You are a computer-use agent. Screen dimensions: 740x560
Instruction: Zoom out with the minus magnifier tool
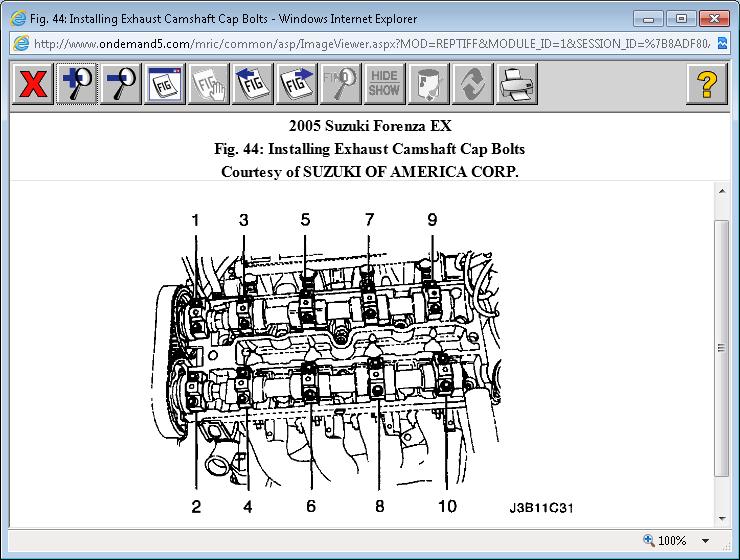point(120,84)
